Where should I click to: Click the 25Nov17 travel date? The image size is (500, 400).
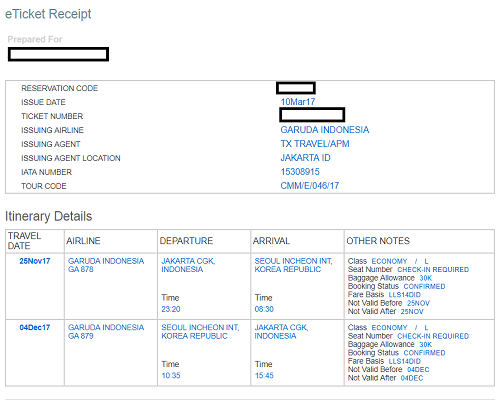pos(35,261)
